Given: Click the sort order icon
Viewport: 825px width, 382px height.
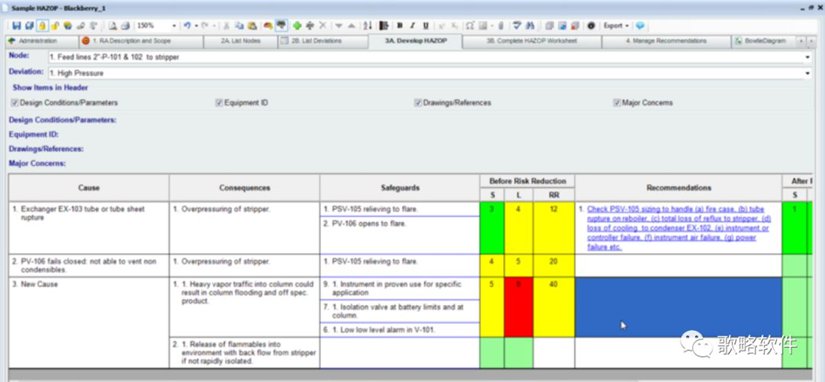Looking at the screenshot, I should pos(368,25).
